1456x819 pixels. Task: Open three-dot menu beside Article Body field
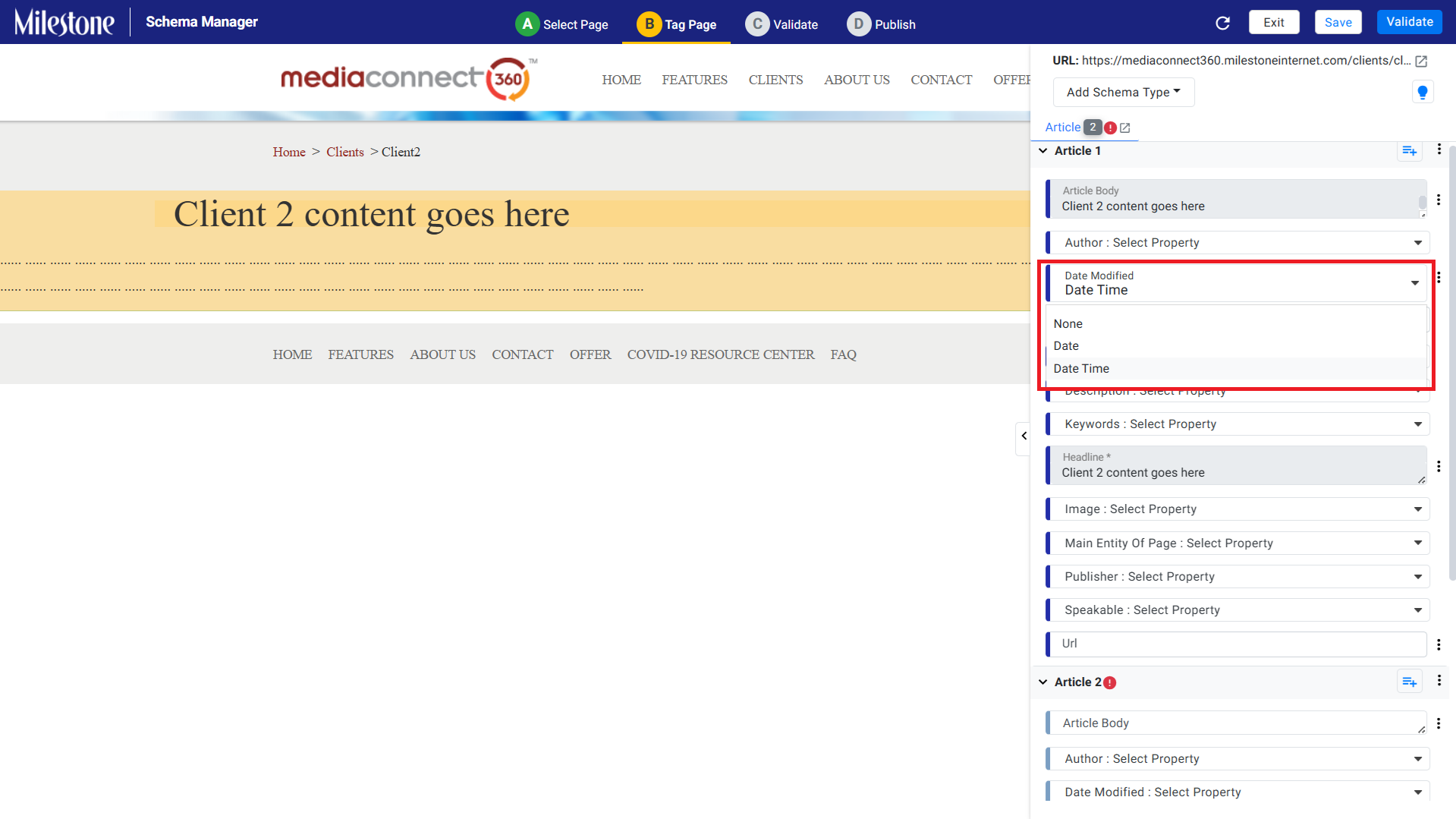[x=1438, y=200]
